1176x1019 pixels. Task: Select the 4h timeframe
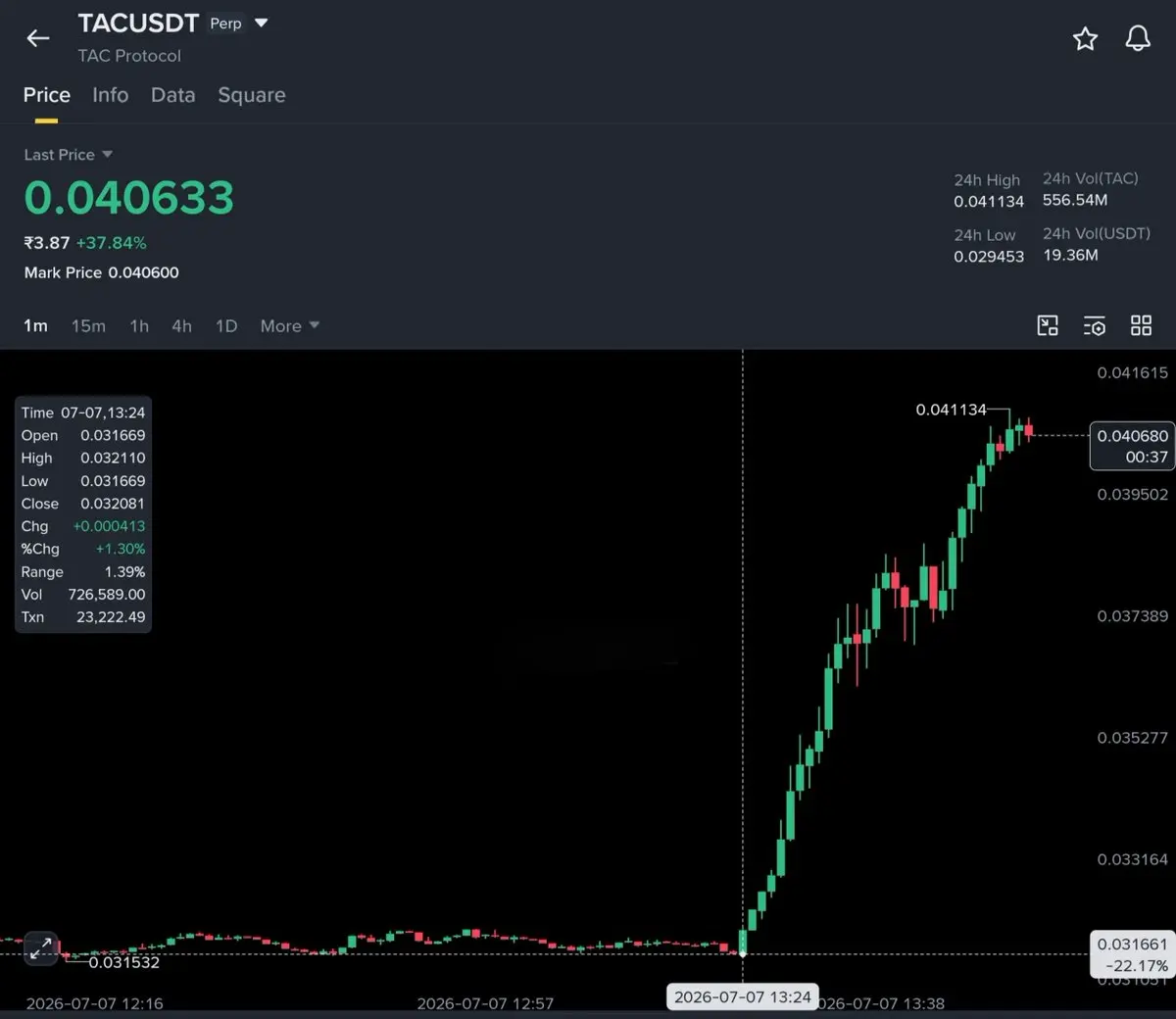(x=181, y=326)
